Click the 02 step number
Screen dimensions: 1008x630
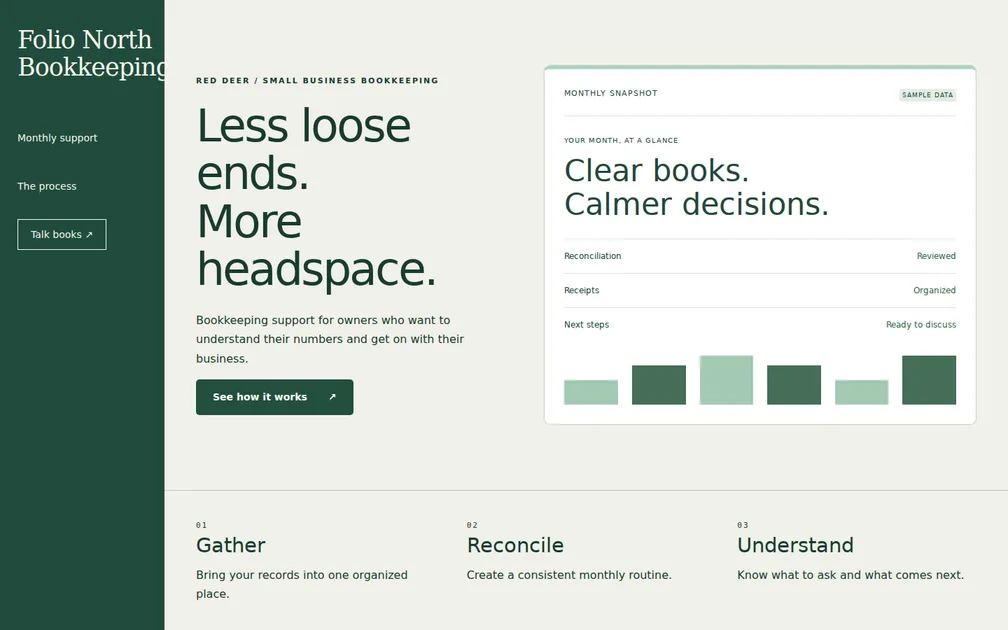(x=472, y=525)
